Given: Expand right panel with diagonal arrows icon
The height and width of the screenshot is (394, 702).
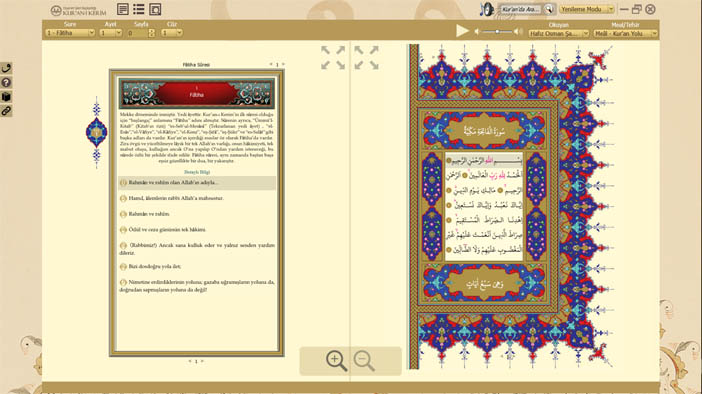Looking at the screenshot, I should (x=366, y=58).
